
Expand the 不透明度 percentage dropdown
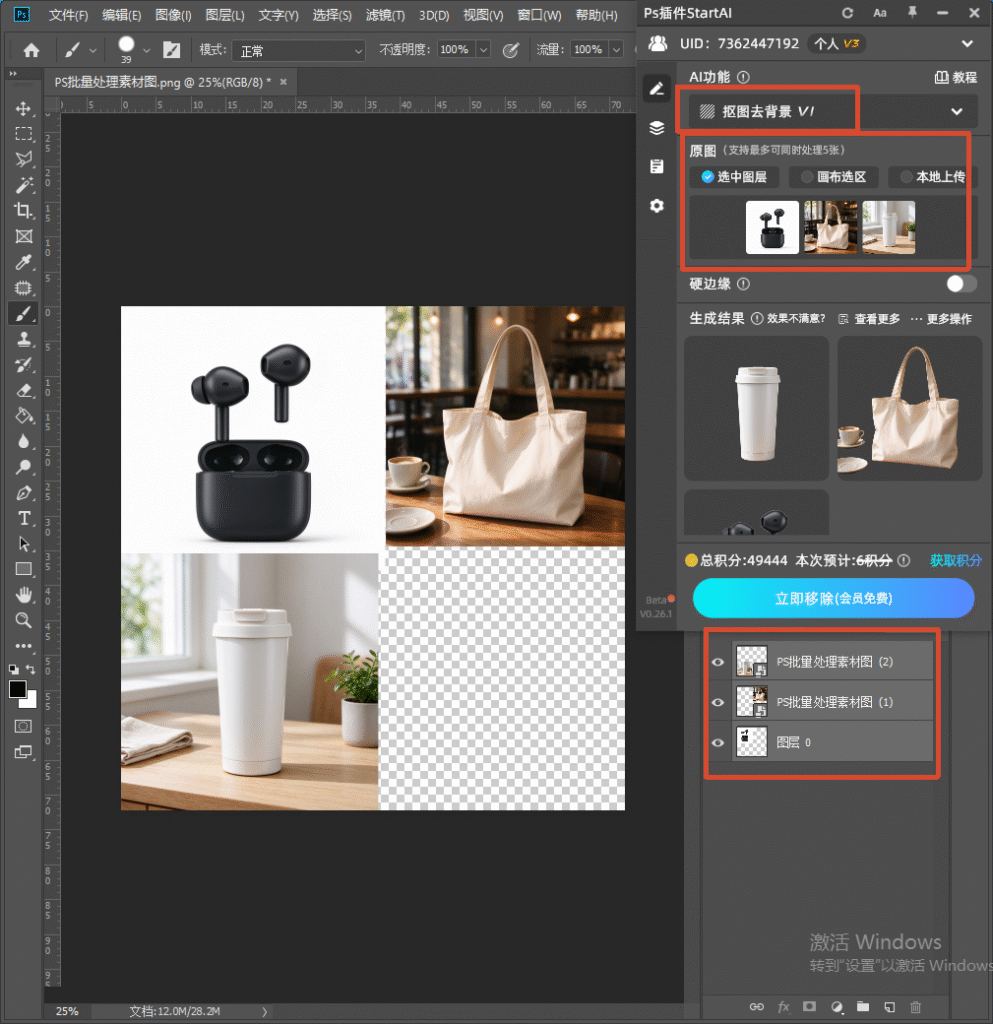(x=483, y=50)
